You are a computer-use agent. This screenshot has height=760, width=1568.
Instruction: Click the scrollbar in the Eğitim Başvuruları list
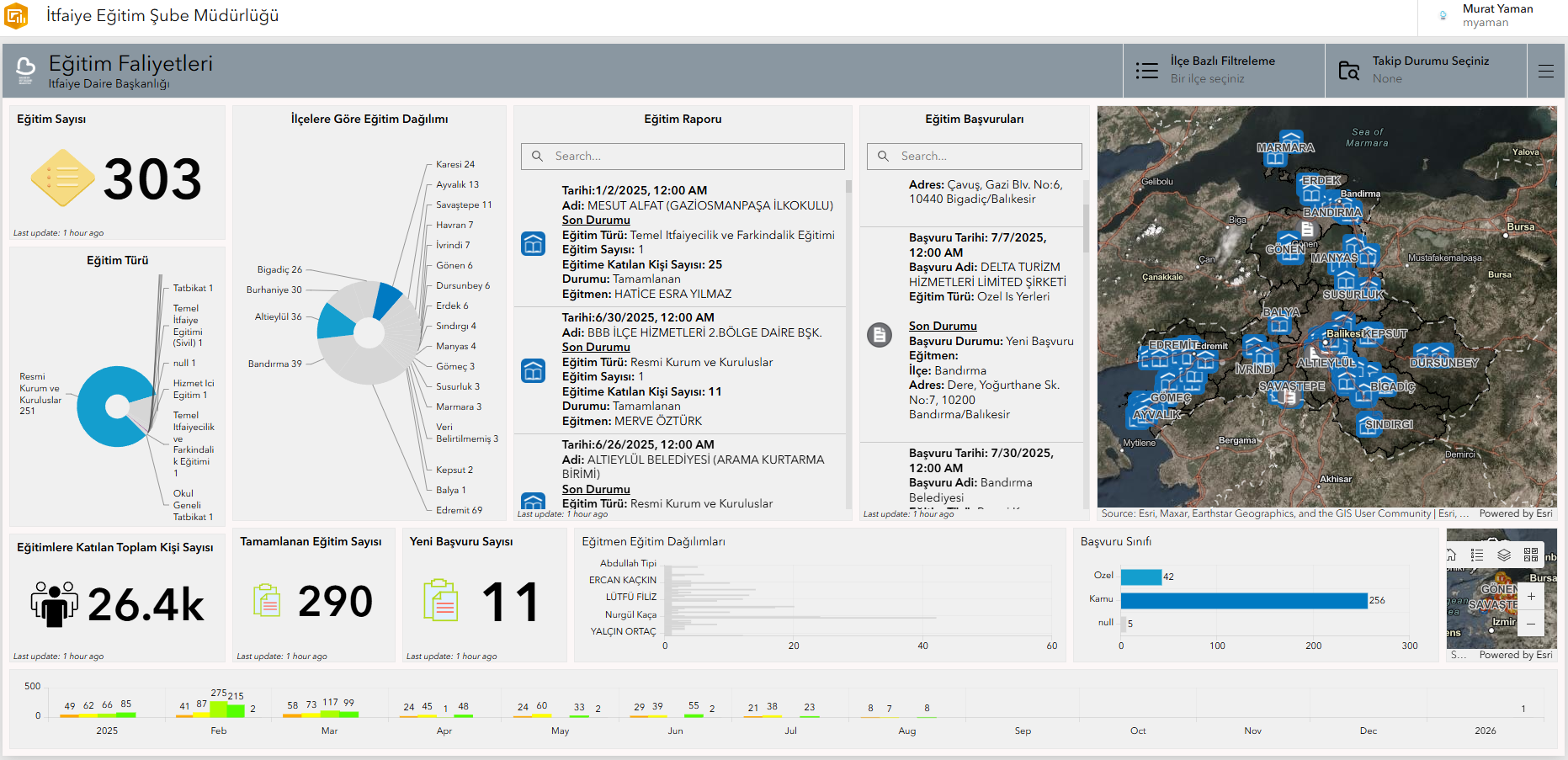tap(1085, 227)
